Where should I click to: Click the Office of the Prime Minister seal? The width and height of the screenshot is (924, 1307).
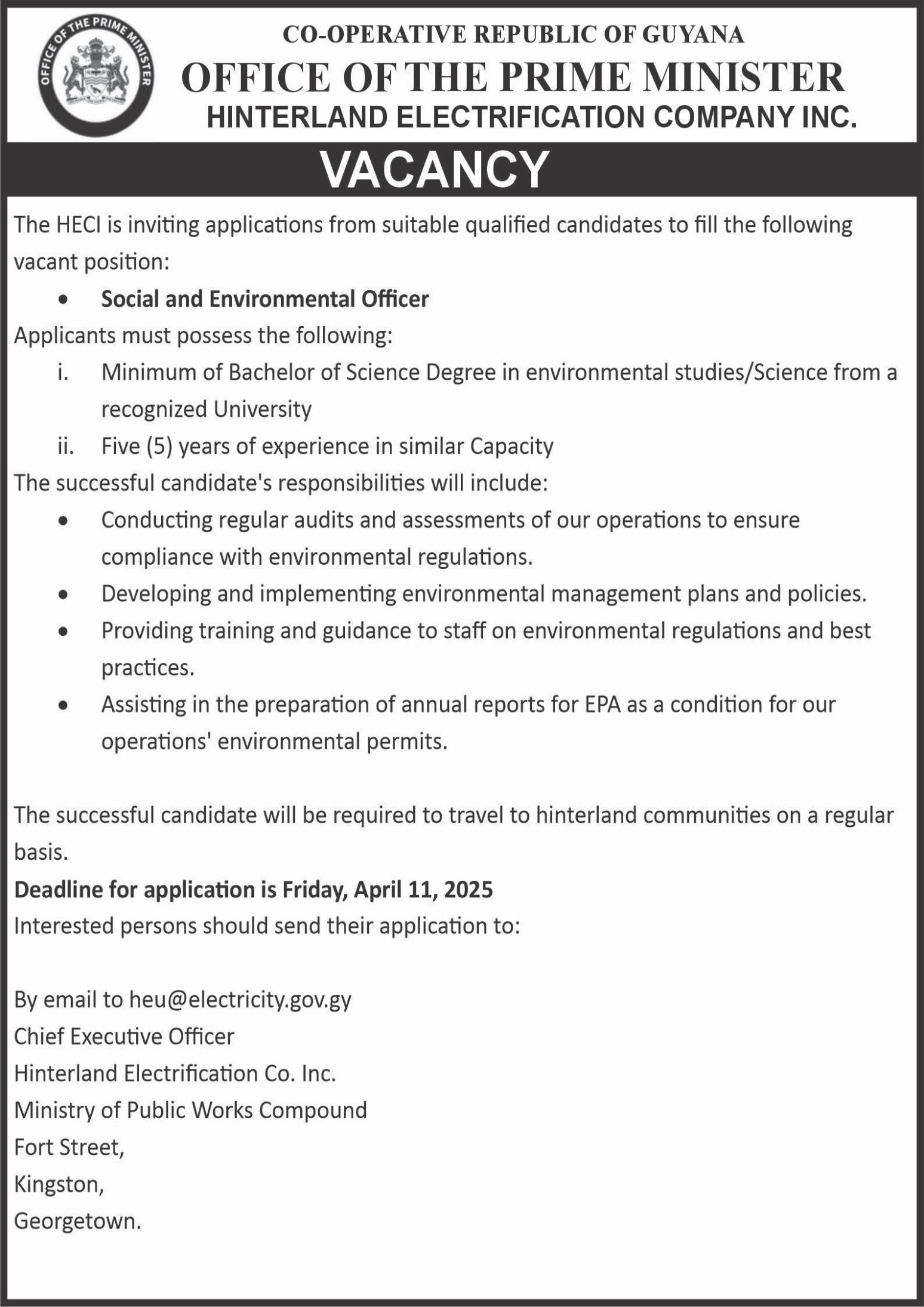pos(95,76)
